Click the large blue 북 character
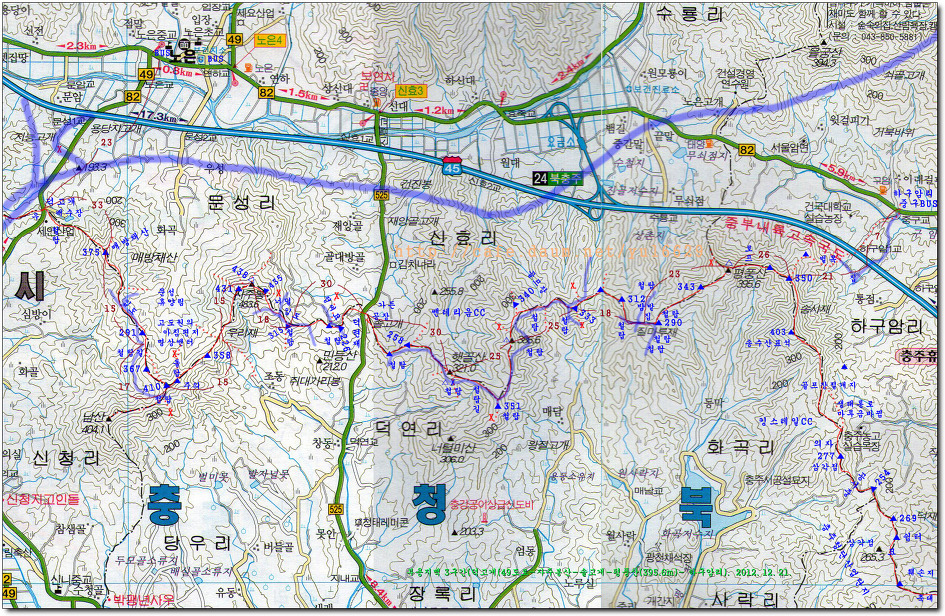 coord(696,506)
